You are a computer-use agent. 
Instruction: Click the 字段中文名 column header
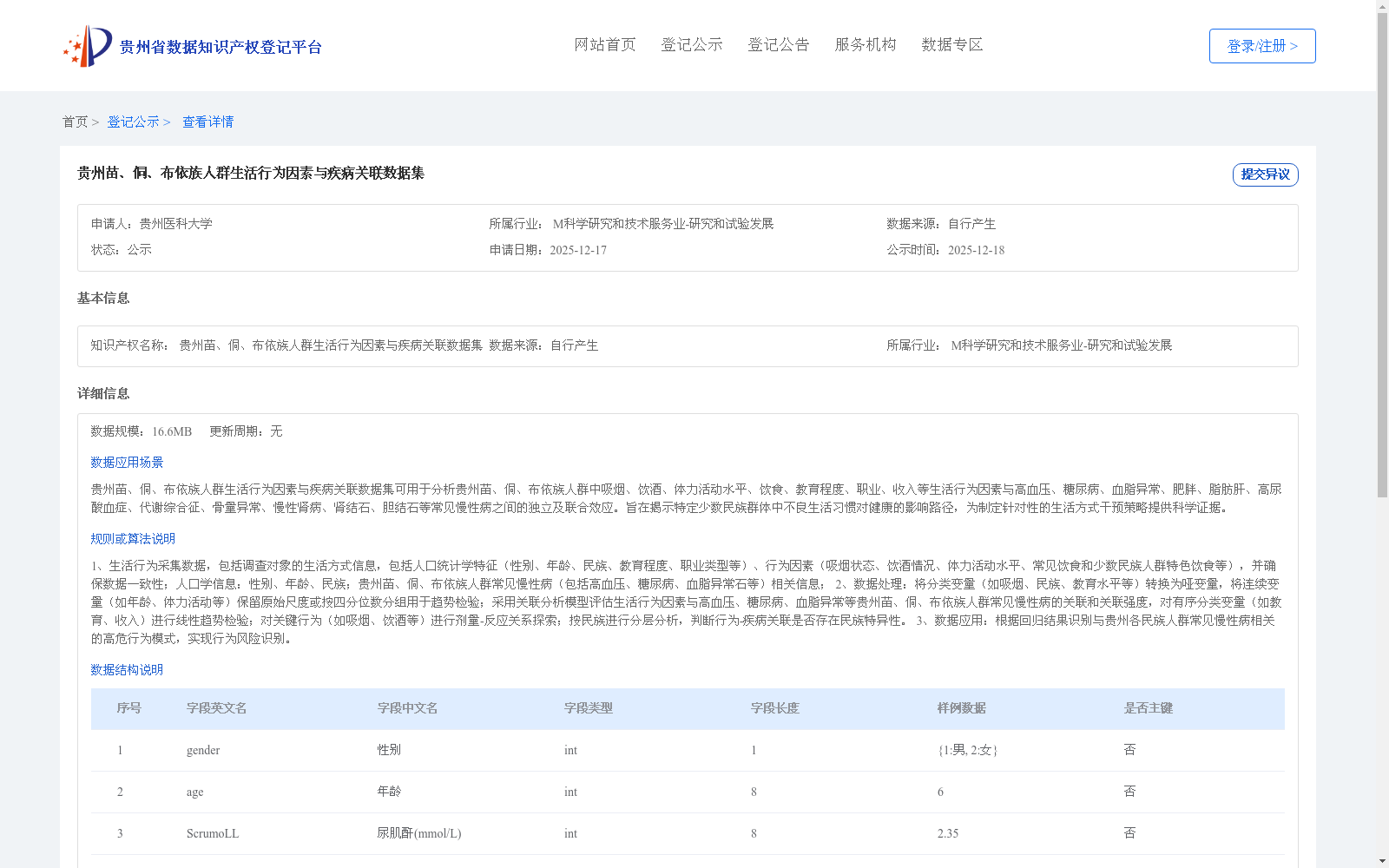(x=408, y=708)
